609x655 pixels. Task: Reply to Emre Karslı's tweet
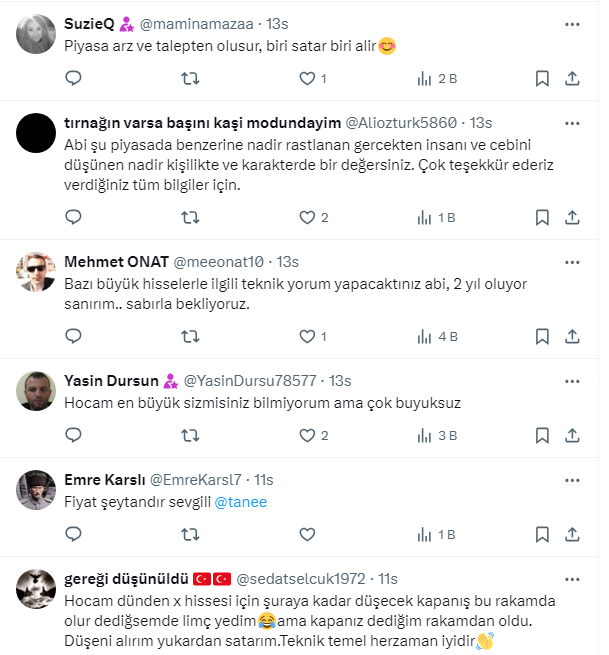point(73,534)
